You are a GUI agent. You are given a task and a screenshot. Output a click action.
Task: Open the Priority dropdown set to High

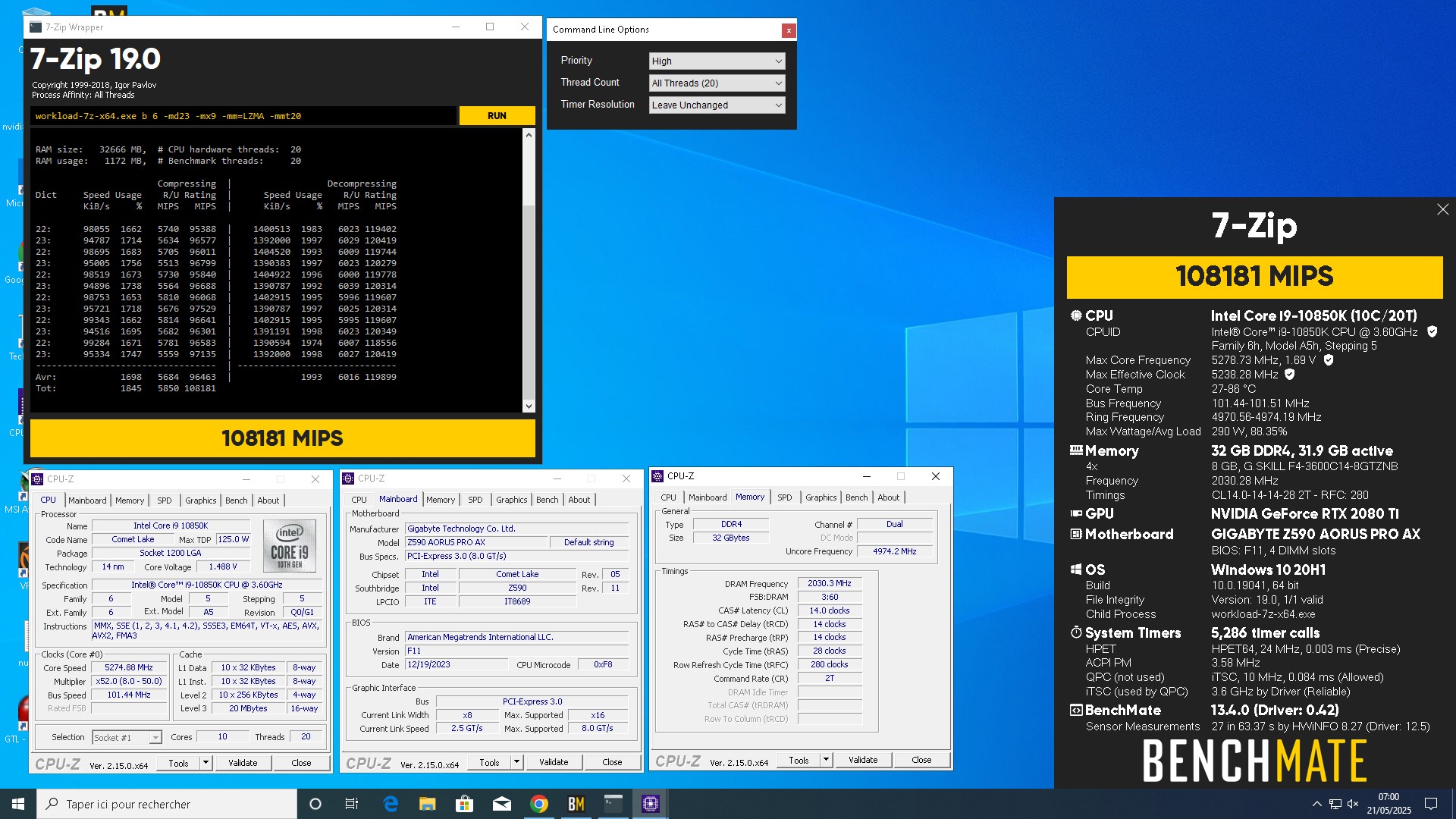pyautogui.click(x=717, y=61)
